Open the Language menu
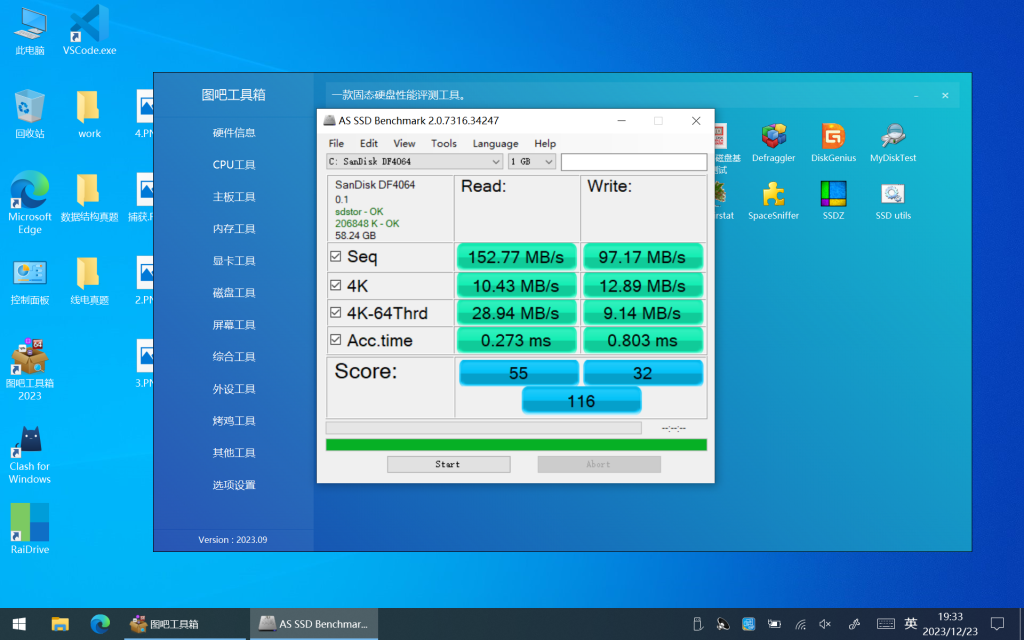The height and width of the screenshot is (640, 1024). pos(496,144)
